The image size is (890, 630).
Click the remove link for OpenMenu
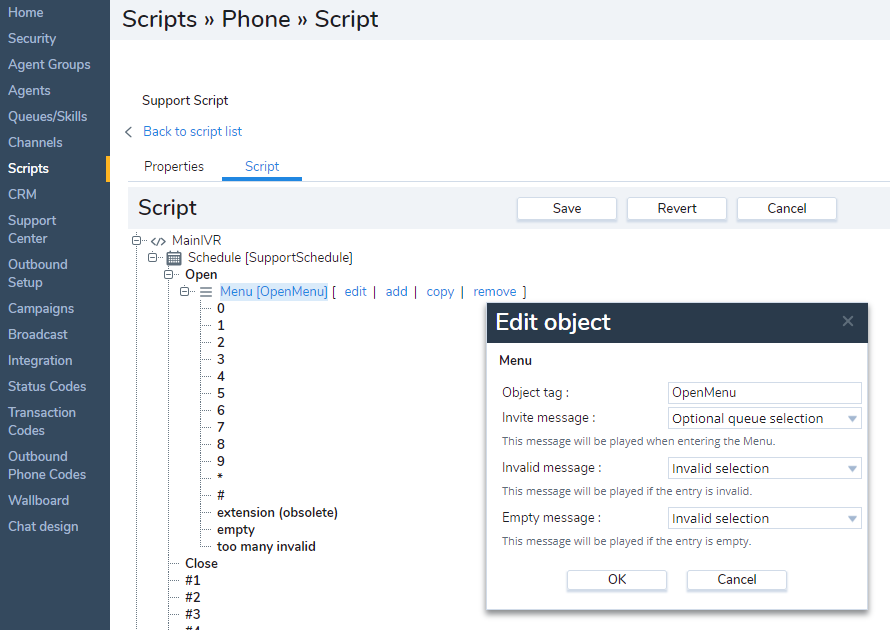tap(494, 292)
